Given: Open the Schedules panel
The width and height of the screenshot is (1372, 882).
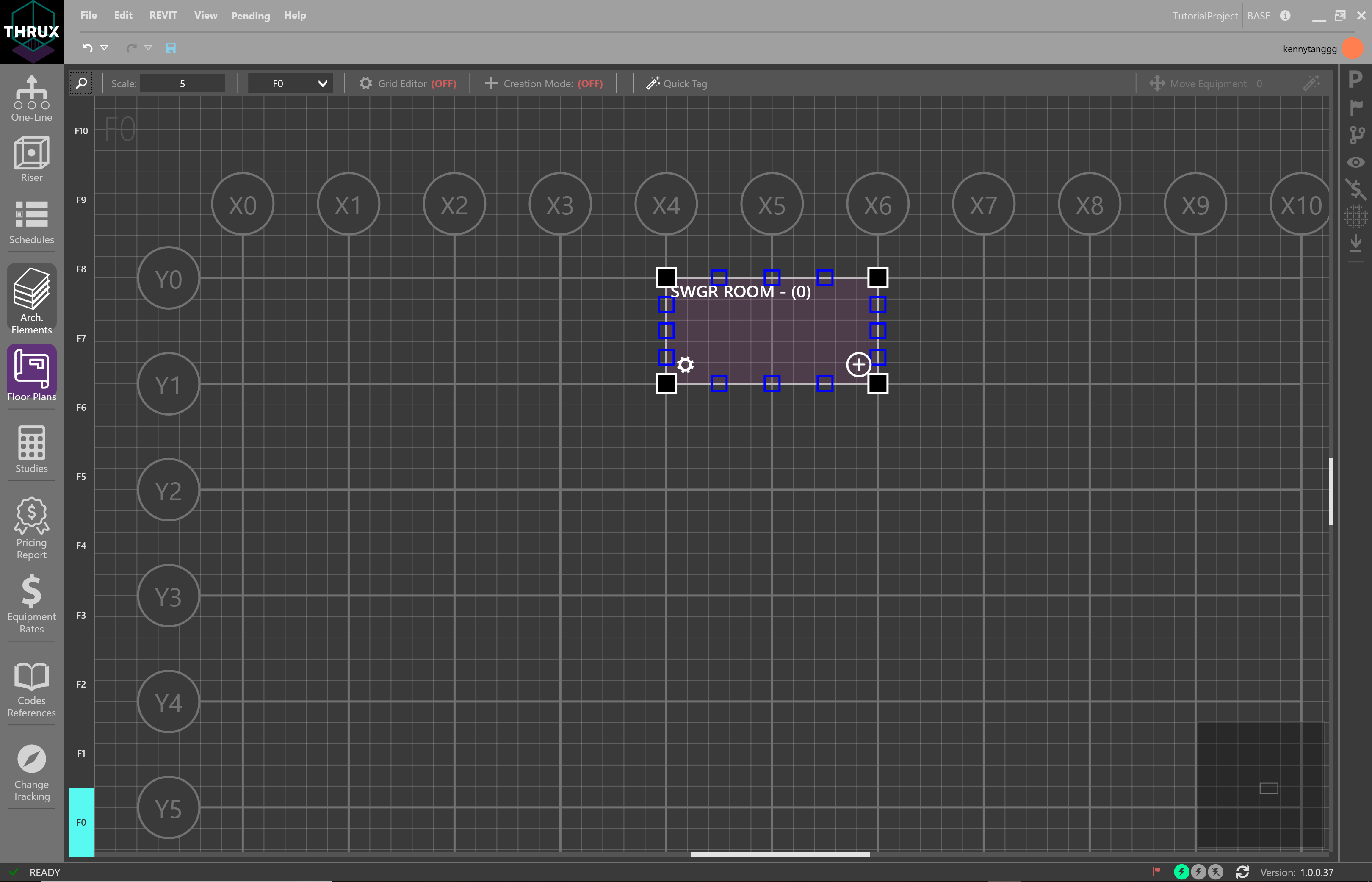Looking at the screenshot, I should click(x=31, y=222).
